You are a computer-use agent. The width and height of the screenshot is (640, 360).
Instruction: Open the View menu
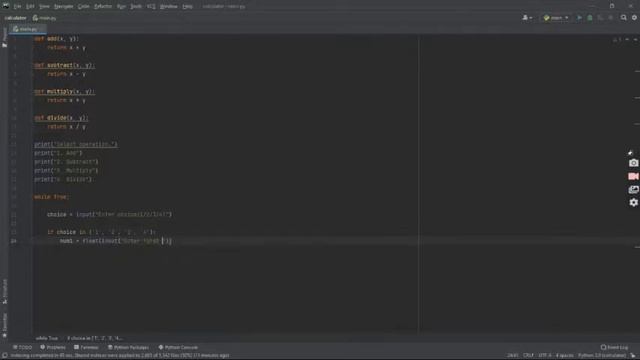(x=44, y=7)
